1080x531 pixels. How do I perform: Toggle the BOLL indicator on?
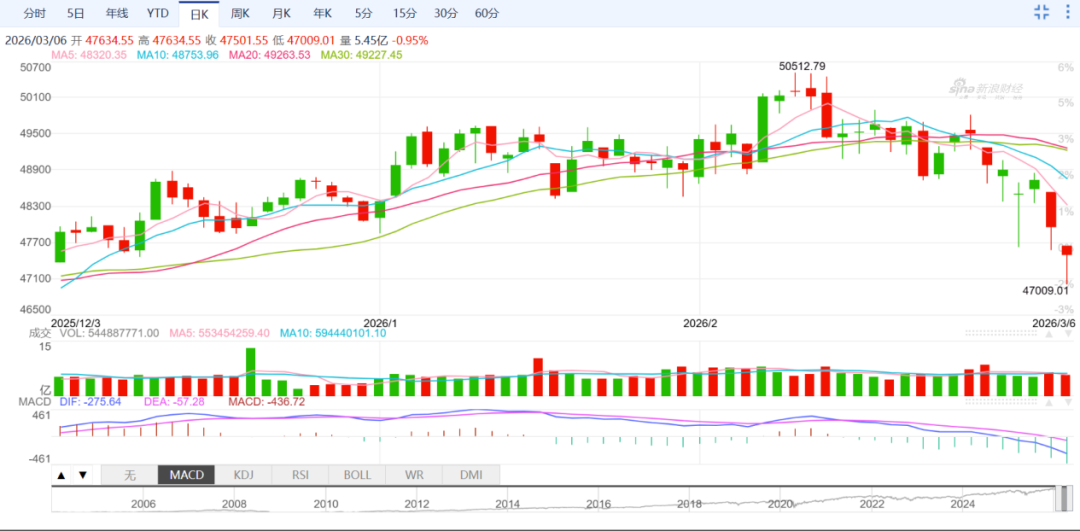357,475
